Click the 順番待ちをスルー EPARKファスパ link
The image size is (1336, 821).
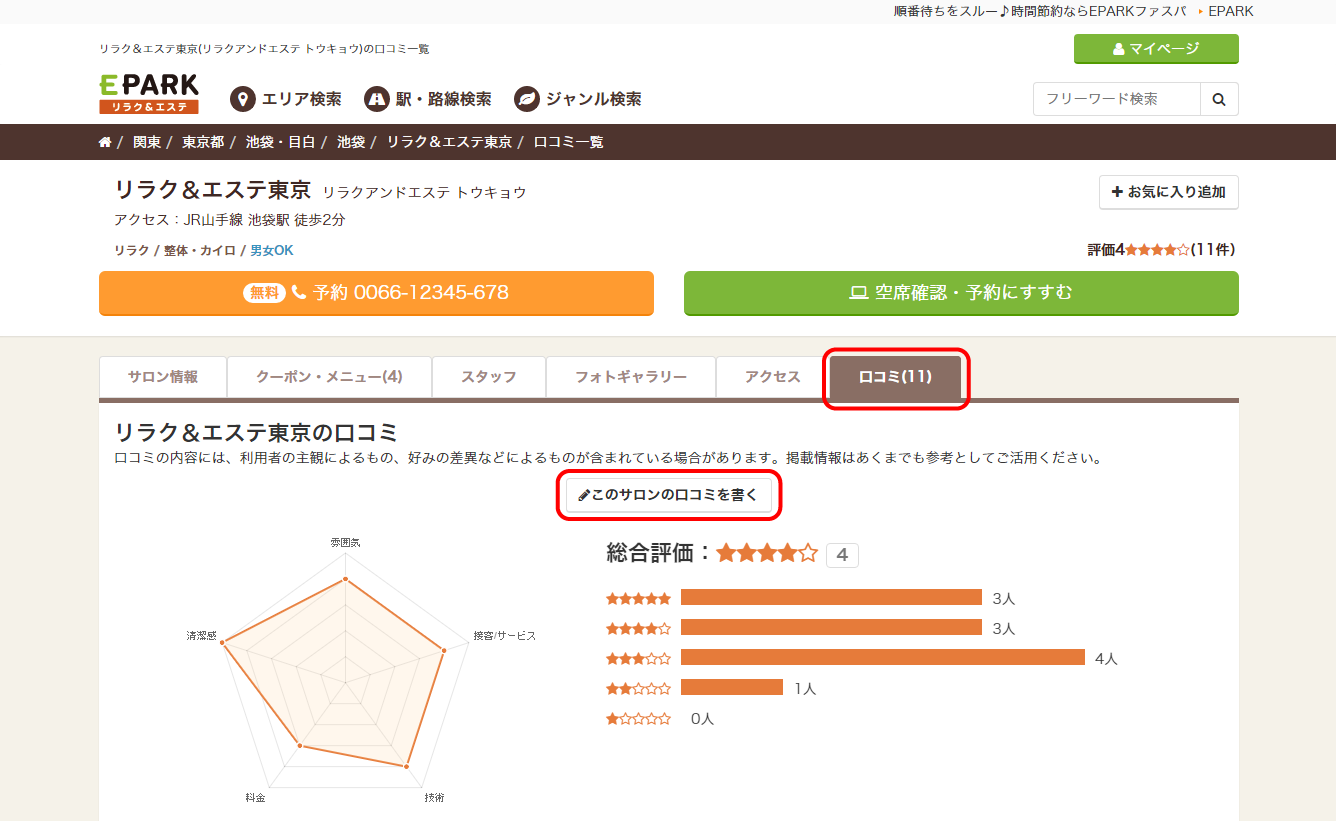(x=1040, y=11)
